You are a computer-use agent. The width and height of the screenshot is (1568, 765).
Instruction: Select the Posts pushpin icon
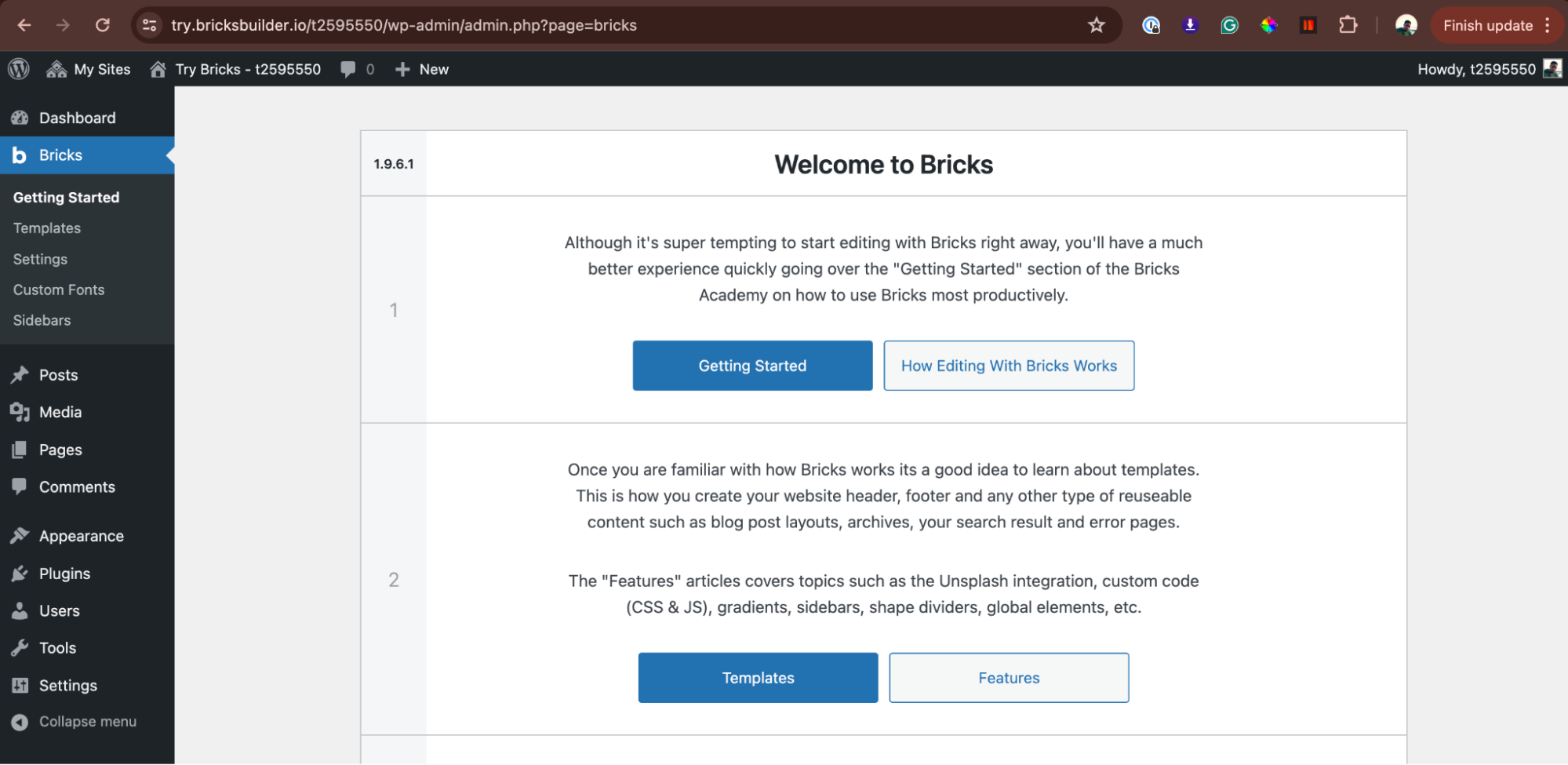(x=20, y=374)
